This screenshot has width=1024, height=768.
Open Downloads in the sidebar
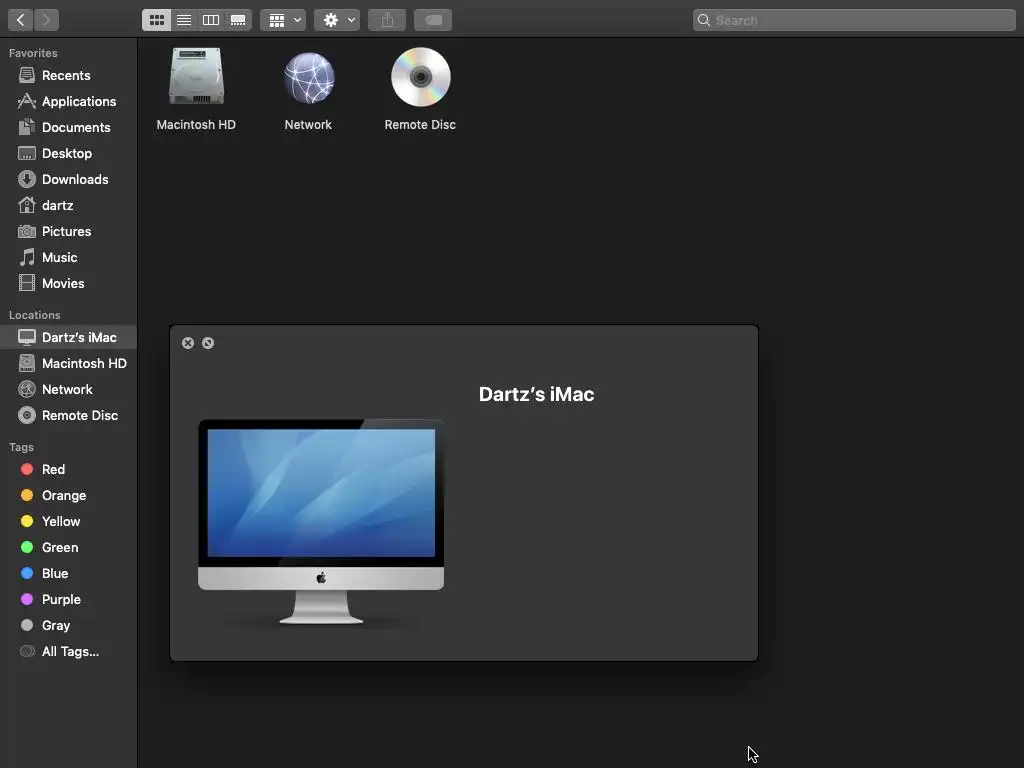click(x=69, y=180)
